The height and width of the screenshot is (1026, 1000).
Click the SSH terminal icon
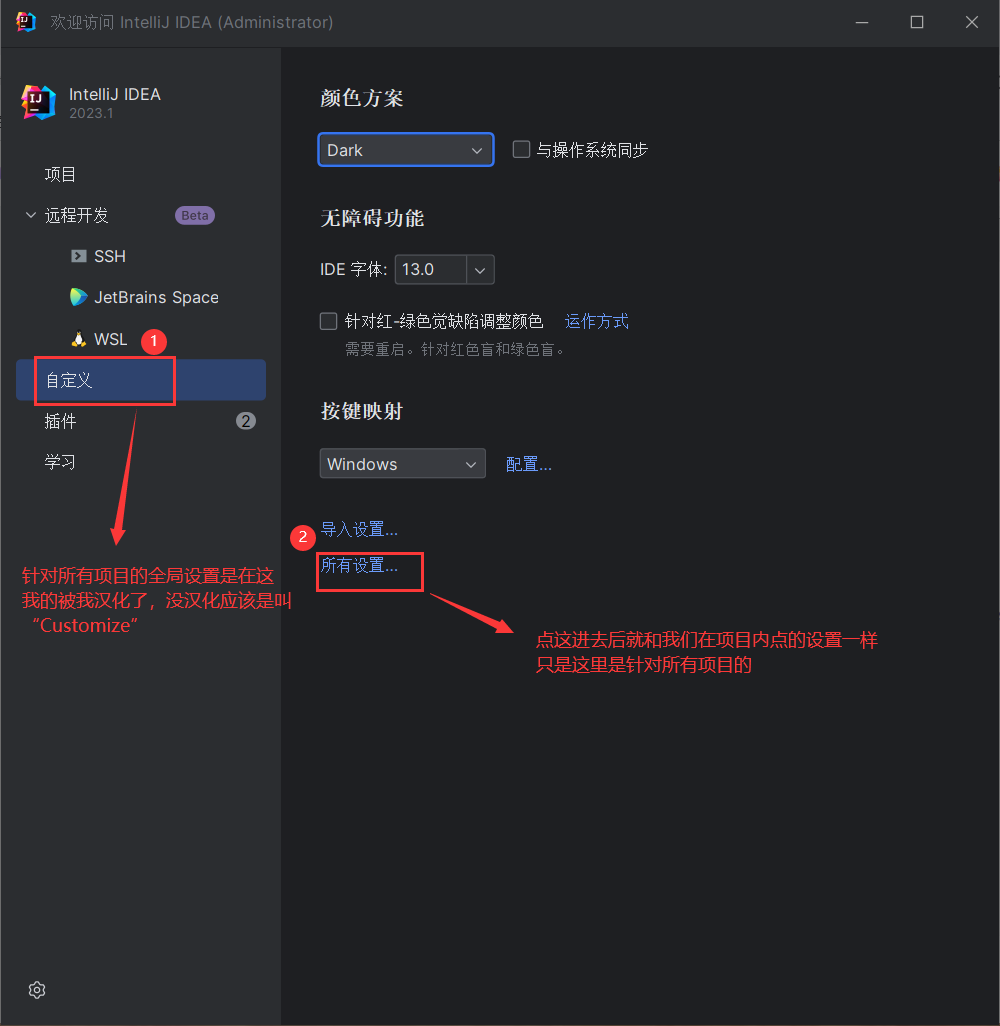(x=79, y=256)
